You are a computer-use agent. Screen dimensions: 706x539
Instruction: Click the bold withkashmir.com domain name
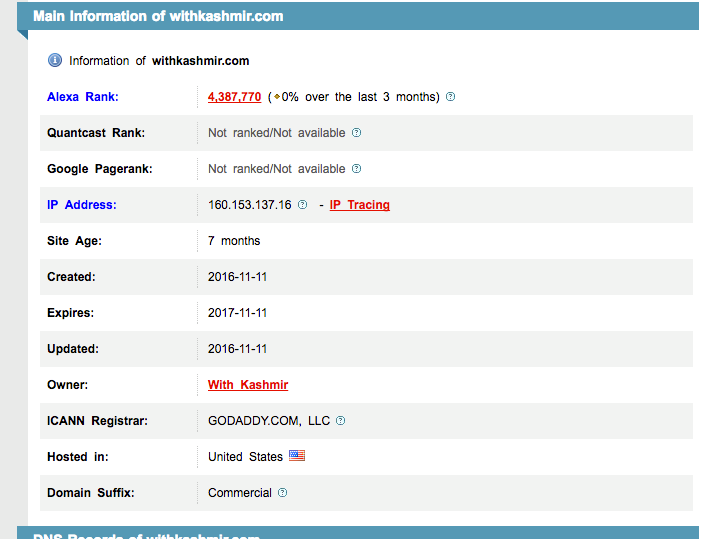click(x=200, y=61)
